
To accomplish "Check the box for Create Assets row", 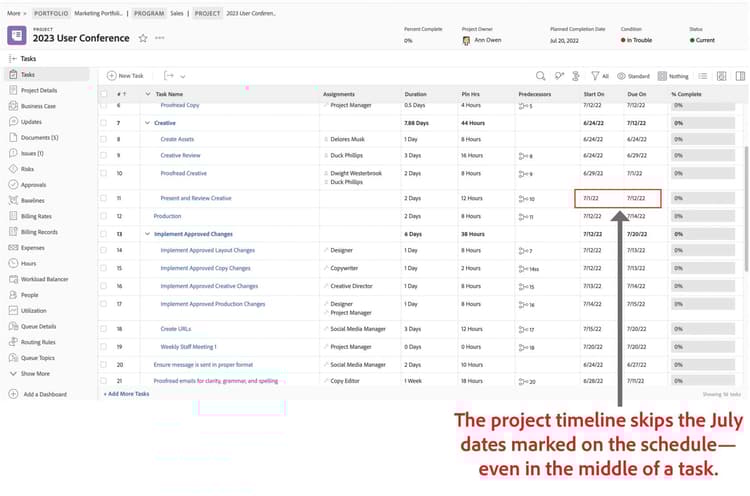I will point(104,139).
